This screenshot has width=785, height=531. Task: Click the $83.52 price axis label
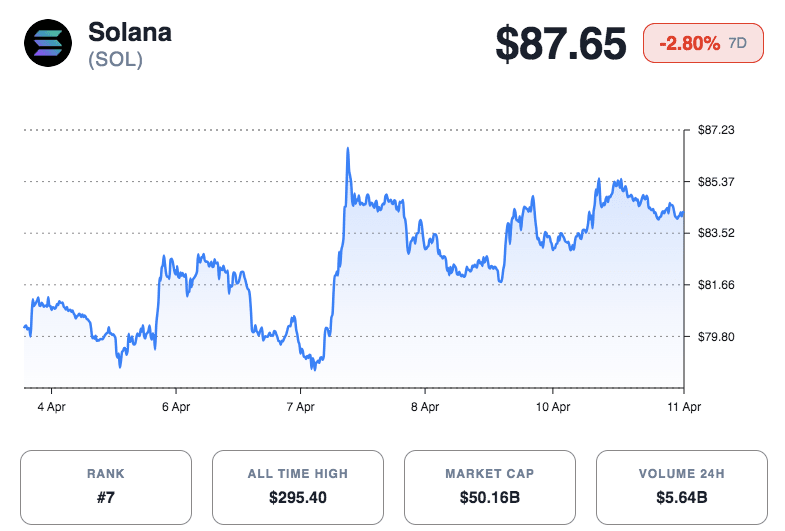click(x=716, y=233)
